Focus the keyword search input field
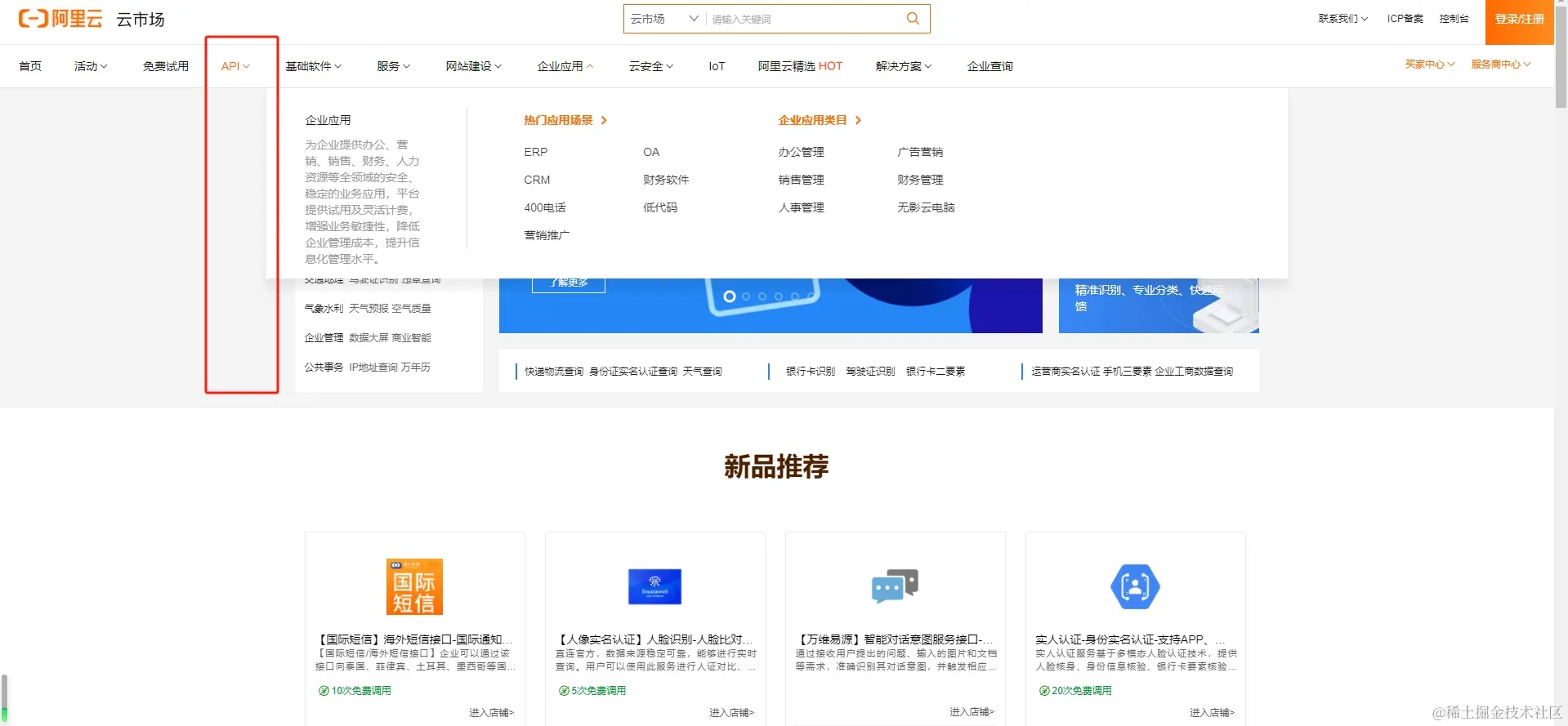Screen dimensions: 1568x726 click(x=803, y=19)
